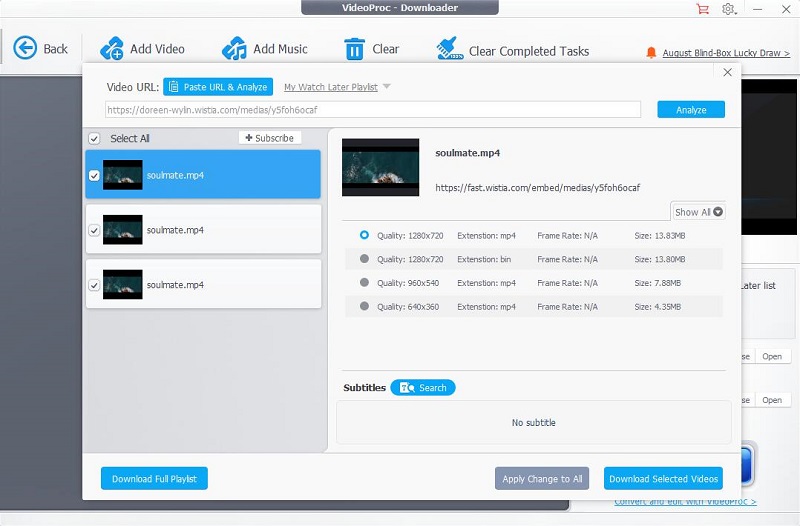Click the bold soulmate.mp4 title in details
The image size is (800, 526).
467,153
